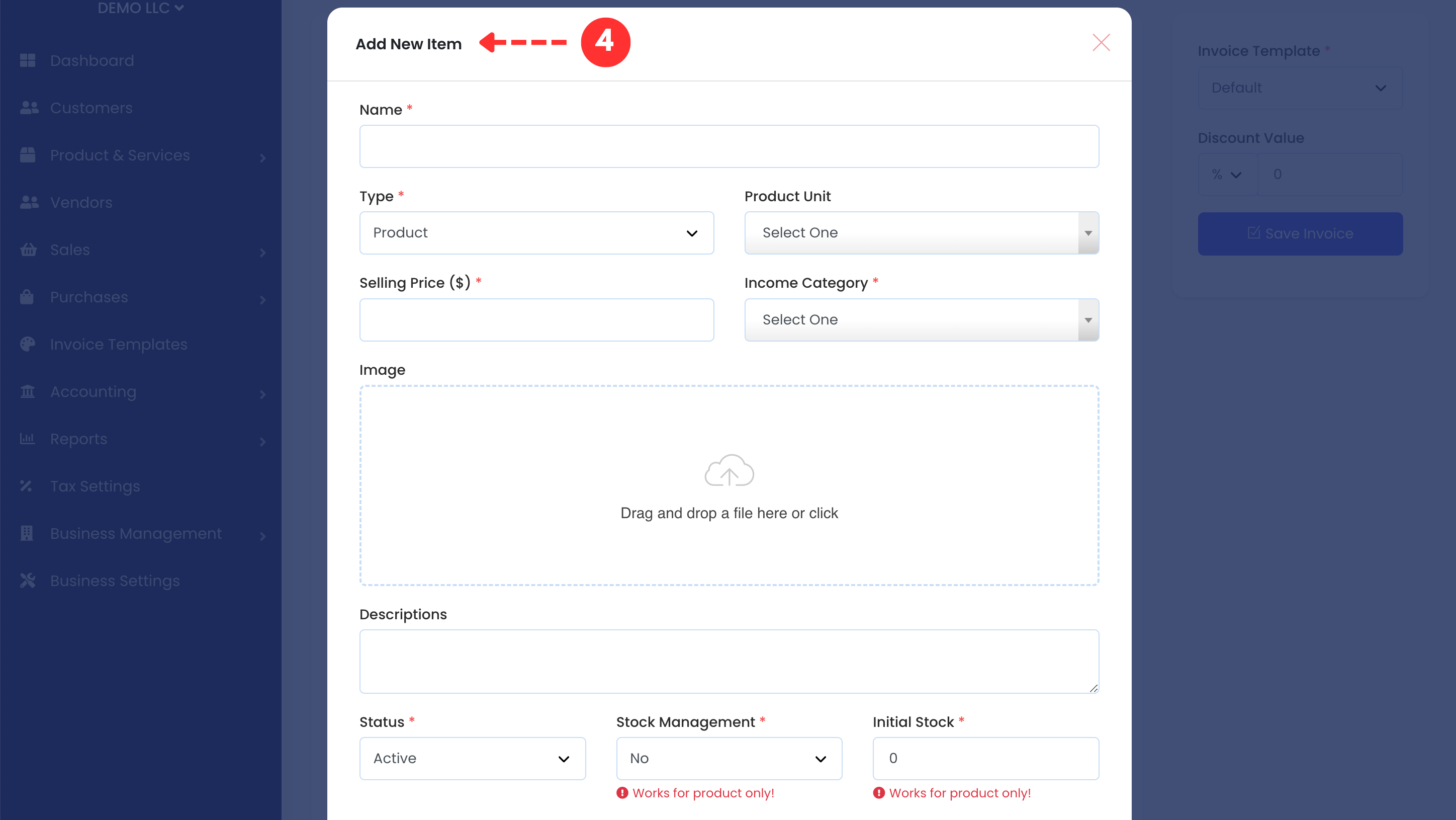Open Dashboard from the sidebar
This screenshot has width=1456, height=820.
click(x=92, y=60)
